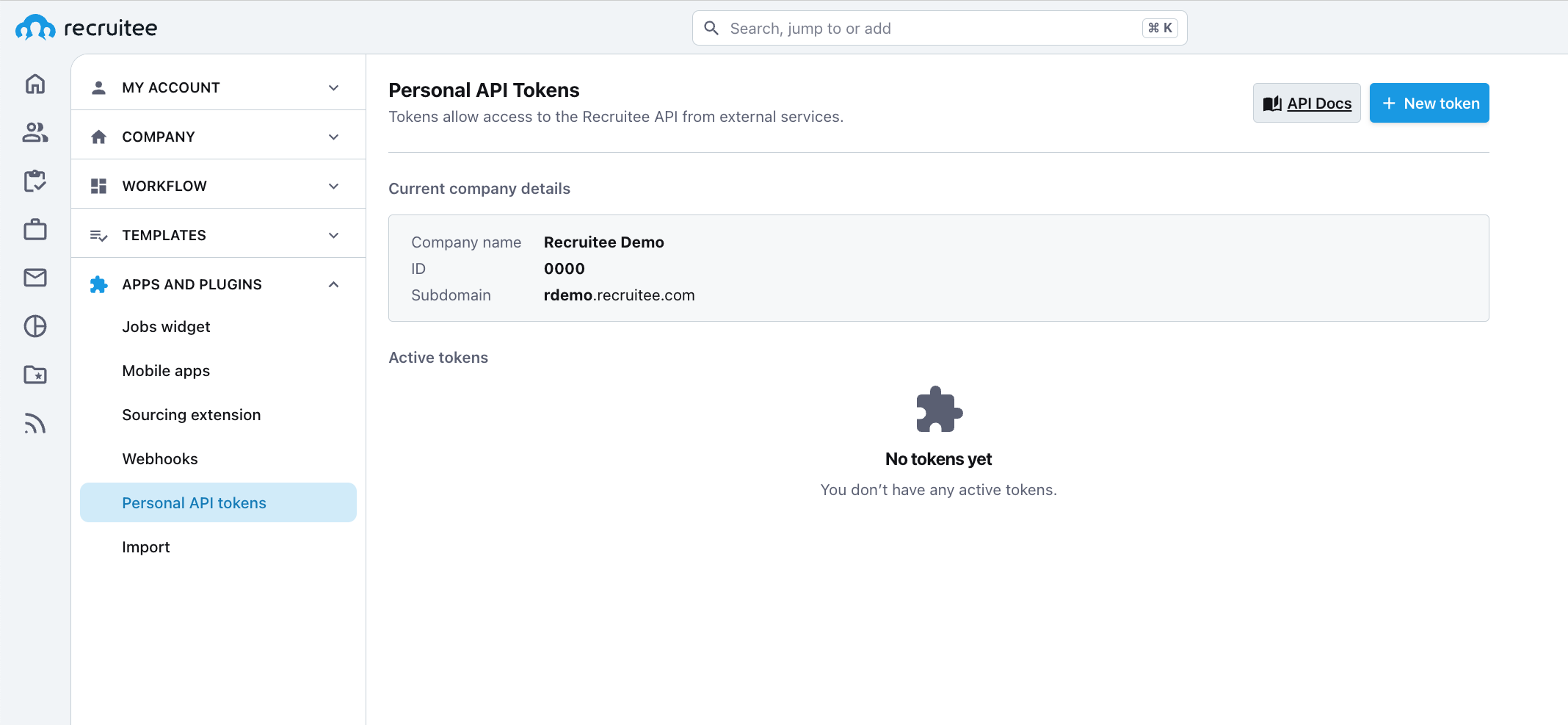Click the Apps and Plugins puzzle icon
Viewport: 1568px width, 725px height.
98,284
